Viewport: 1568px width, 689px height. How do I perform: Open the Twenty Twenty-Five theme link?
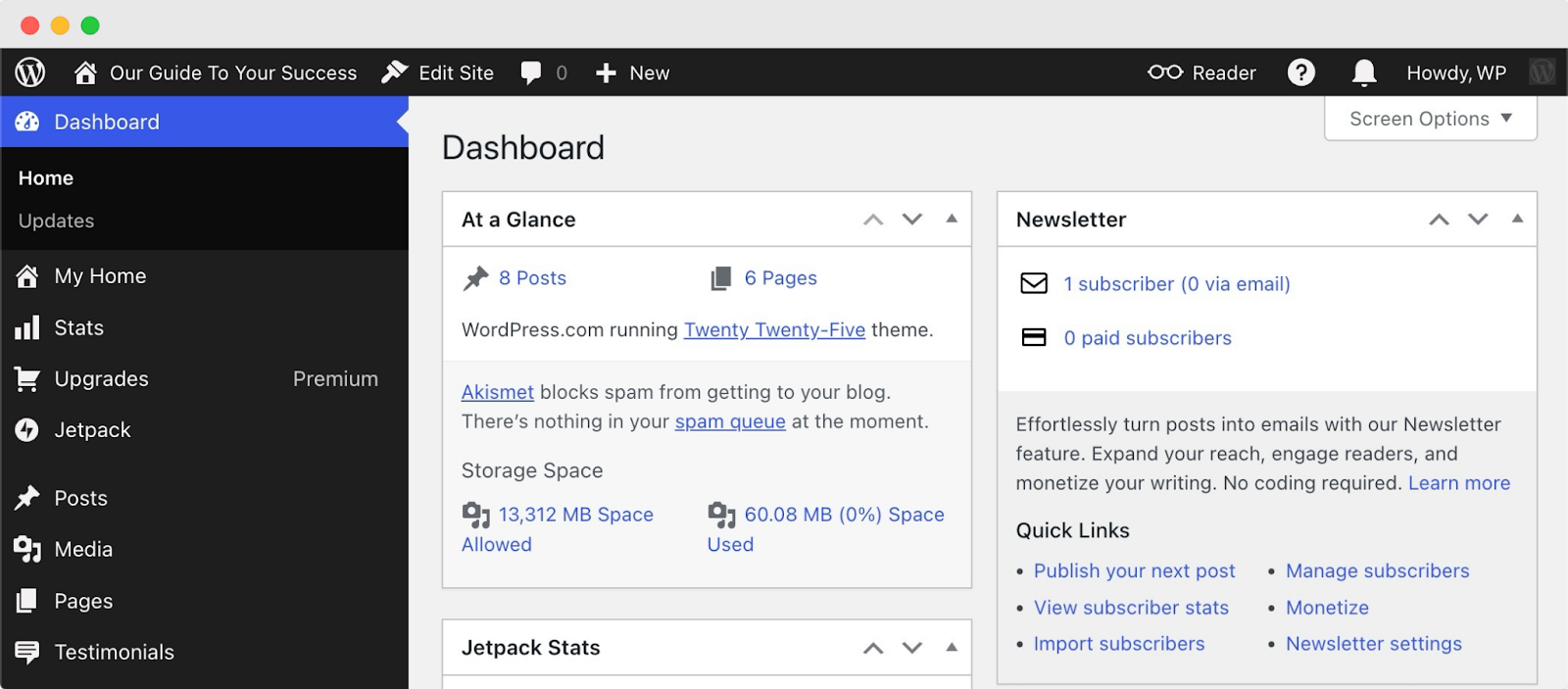tap(774, 330)
